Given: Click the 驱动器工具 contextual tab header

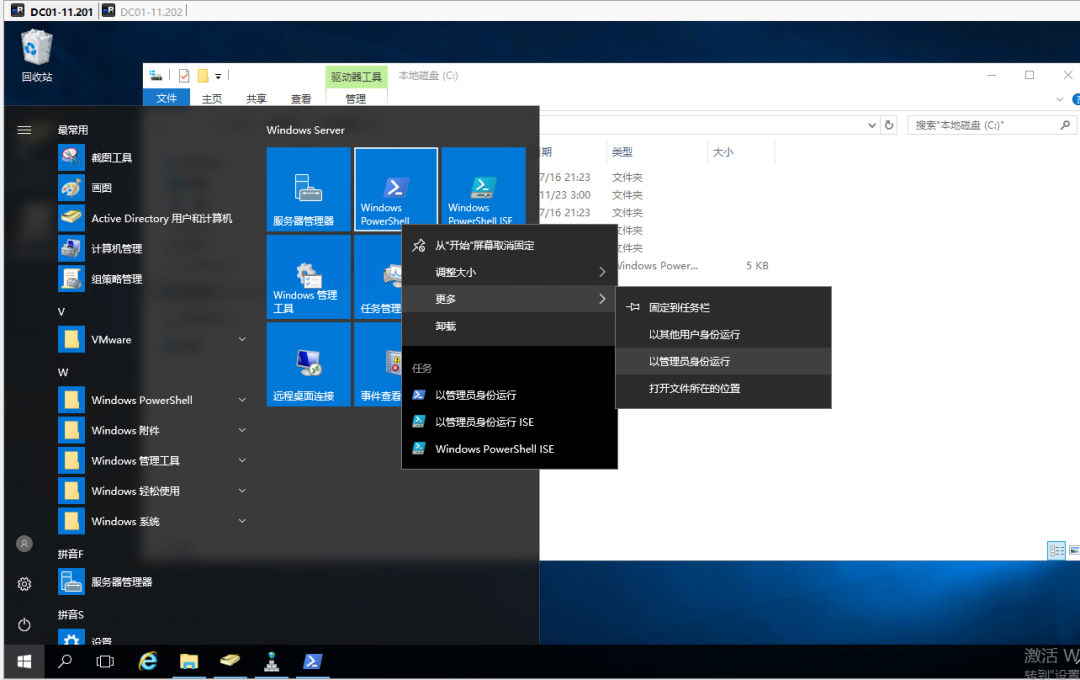Looking at the screenshot, I should (x=356, y=76).
